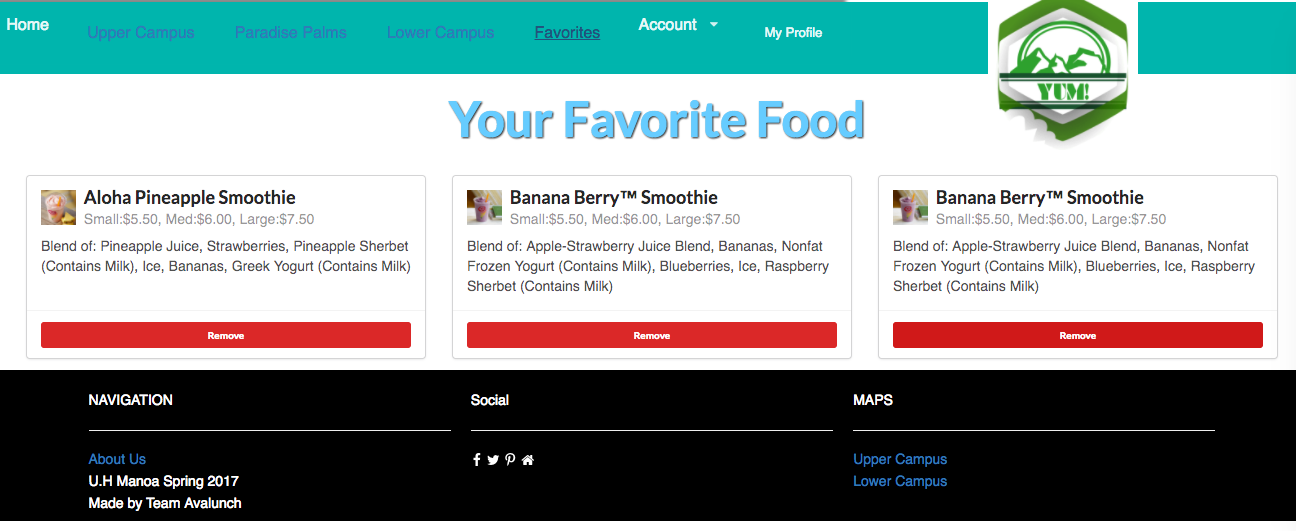The height and width of the screenshot is (531, 1296).
Task: Open the Twitter social icon
Action: pos(493,460)
